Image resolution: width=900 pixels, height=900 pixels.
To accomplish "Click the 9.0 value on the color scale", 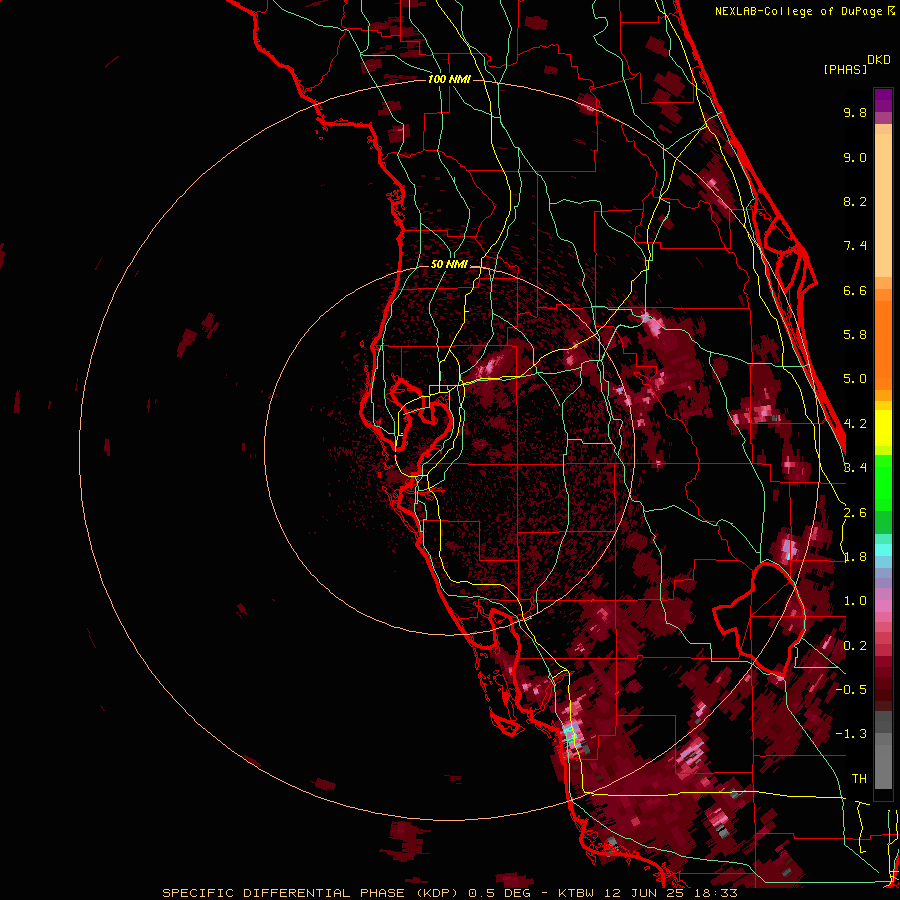I will [x=855, y=157].
